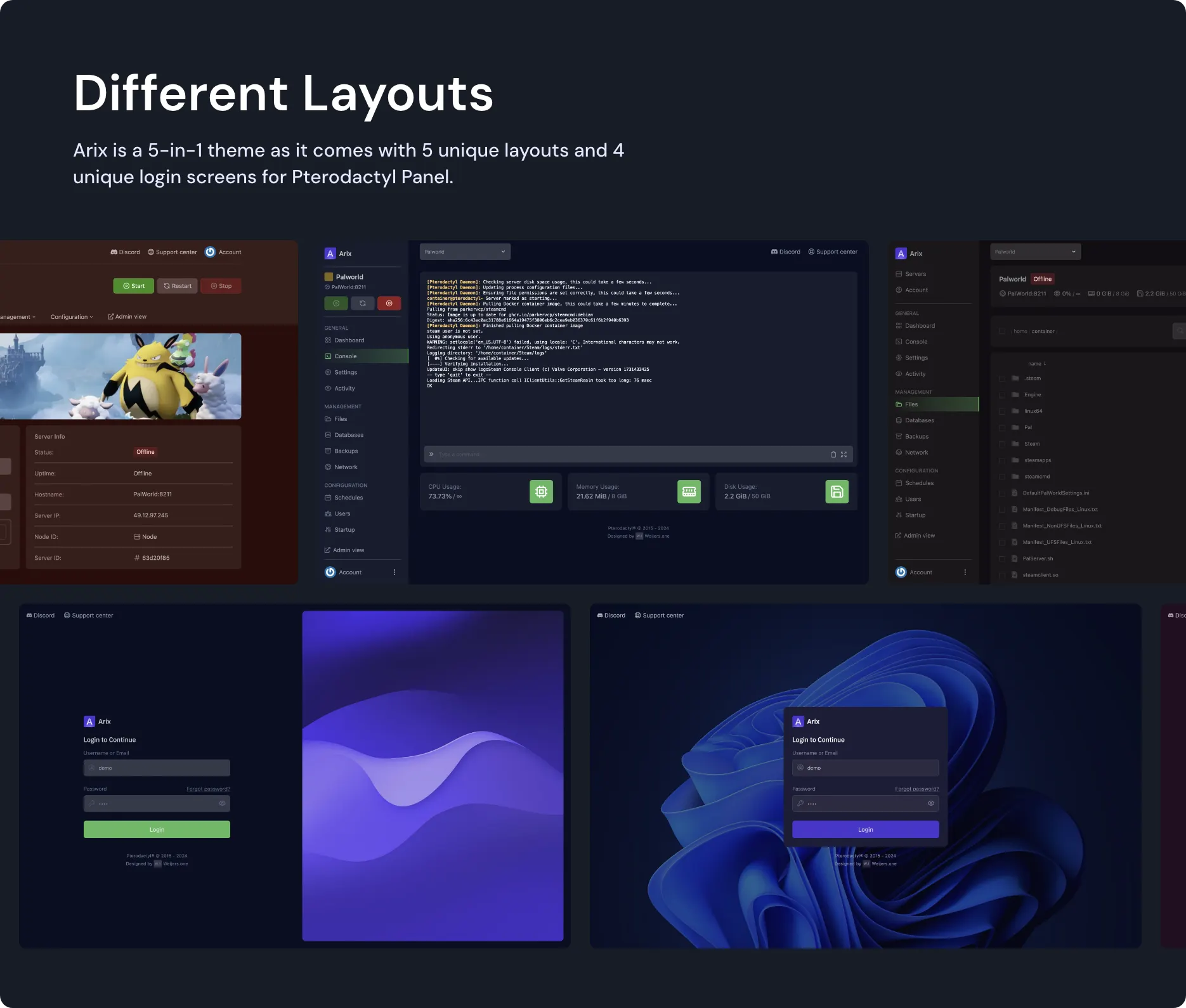This screenshot has height=1008, width=1186.
Task: Open the Palworld server dropdown above the console
Action: click(465, 251)
